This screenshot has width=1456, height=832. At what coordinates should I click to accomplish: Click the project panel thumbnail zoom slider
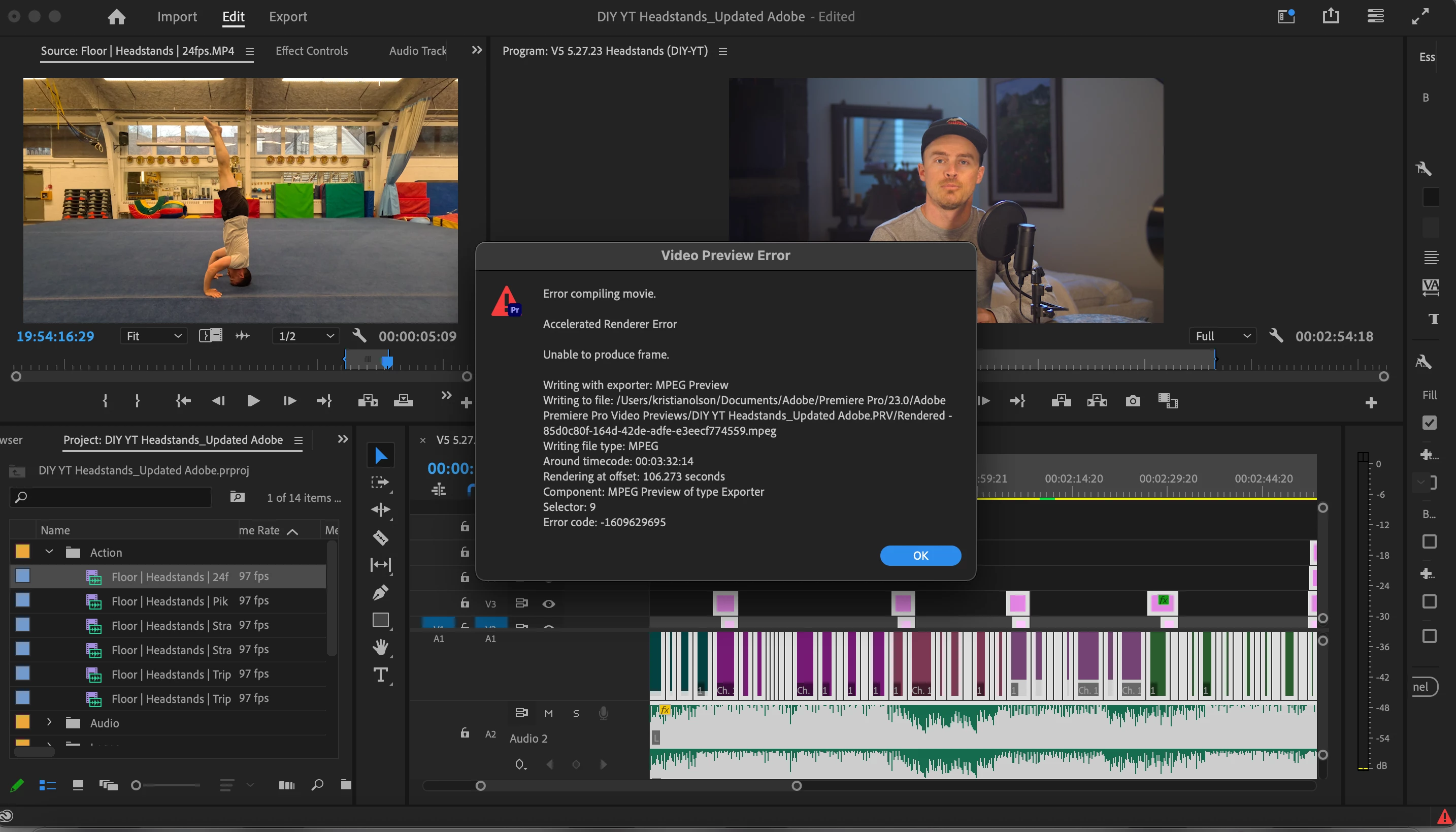(x=169, y=785)
